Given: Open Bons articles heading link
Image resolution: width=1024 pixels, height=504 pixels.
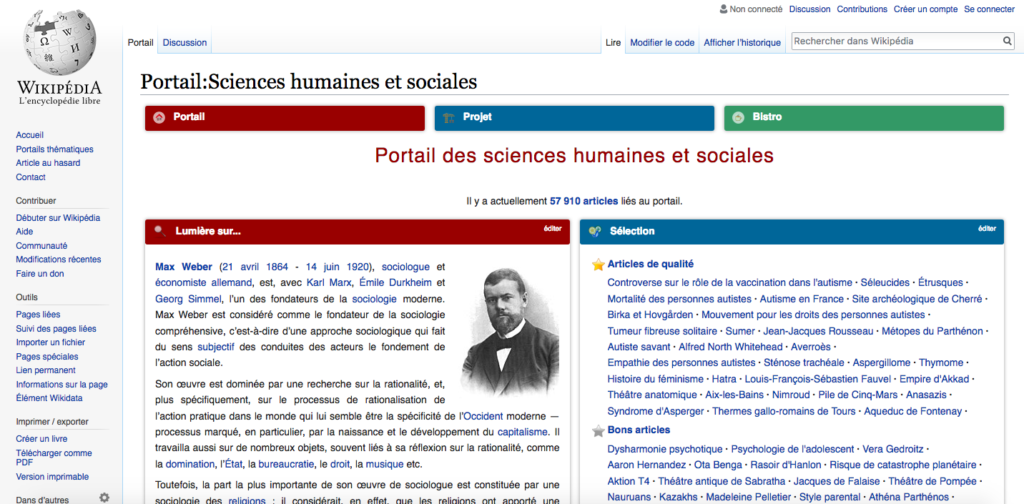Looking at the screenshot, I should (639, 430).
